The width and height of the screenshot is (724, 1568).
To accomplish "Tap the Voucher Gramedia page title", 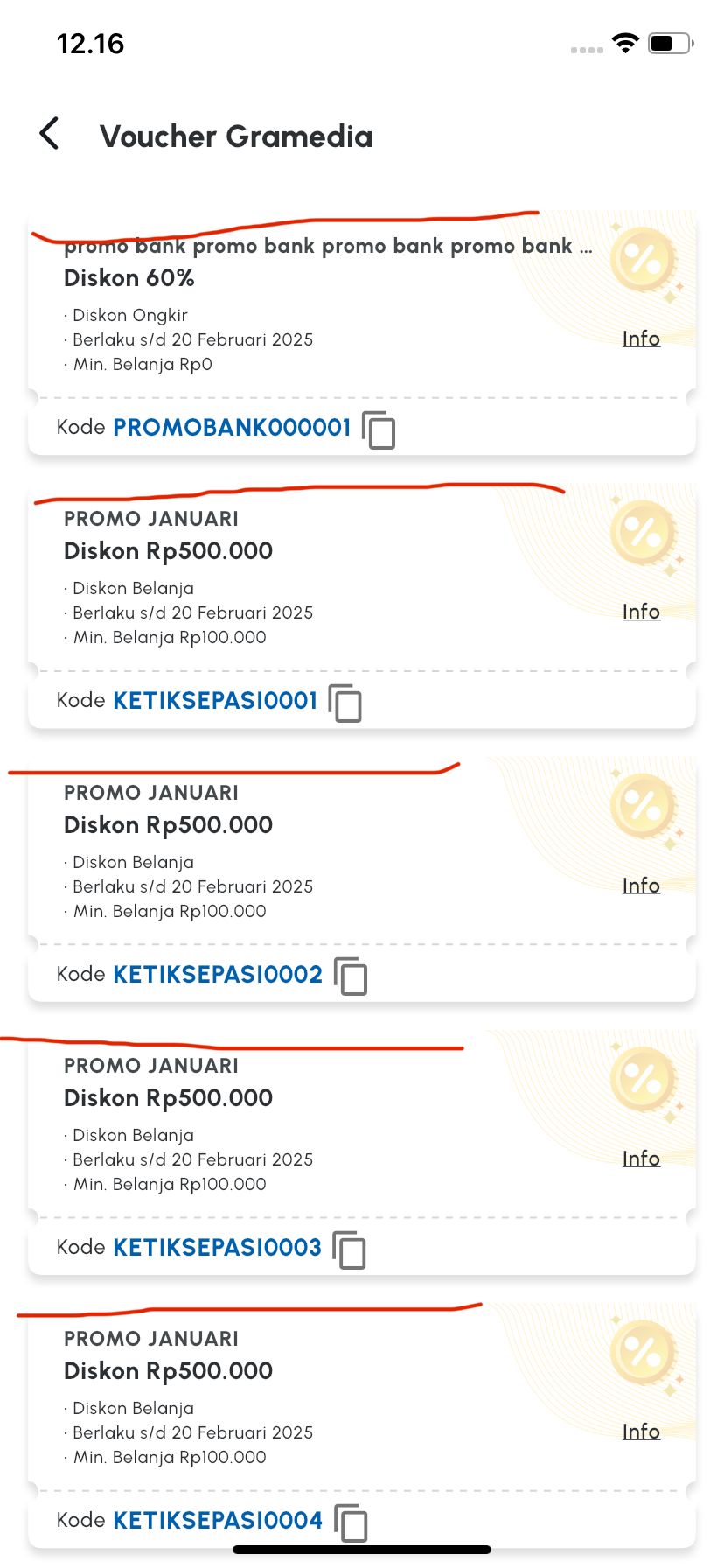I will click(x=236, y=136).
